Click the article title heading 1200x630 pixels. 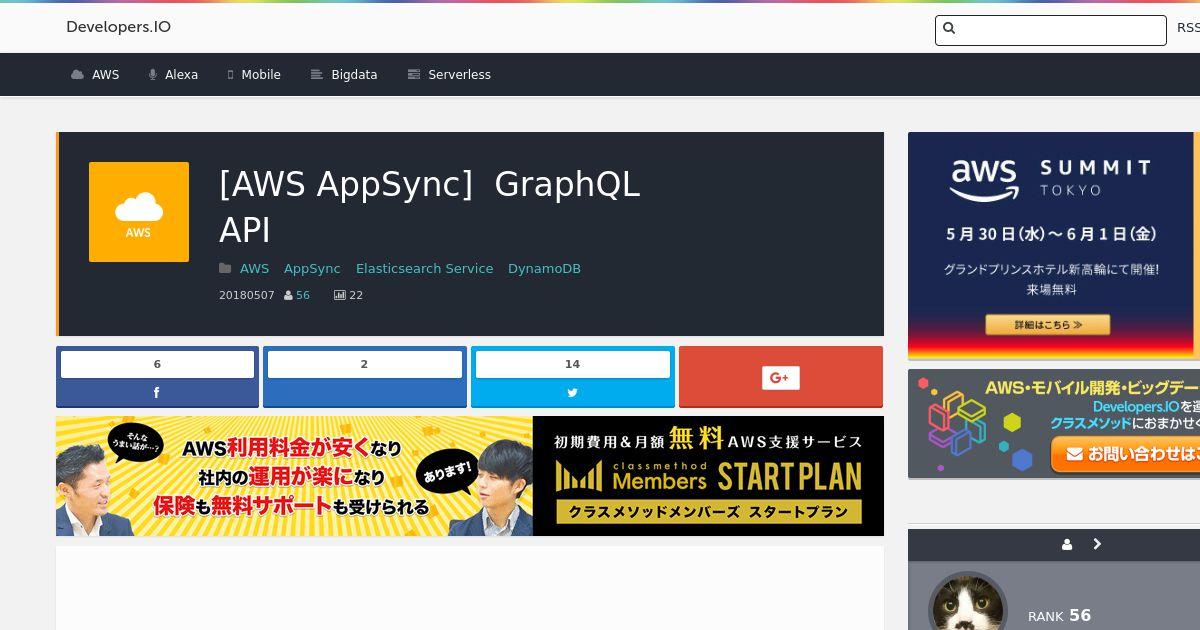[x=430, y=206]
